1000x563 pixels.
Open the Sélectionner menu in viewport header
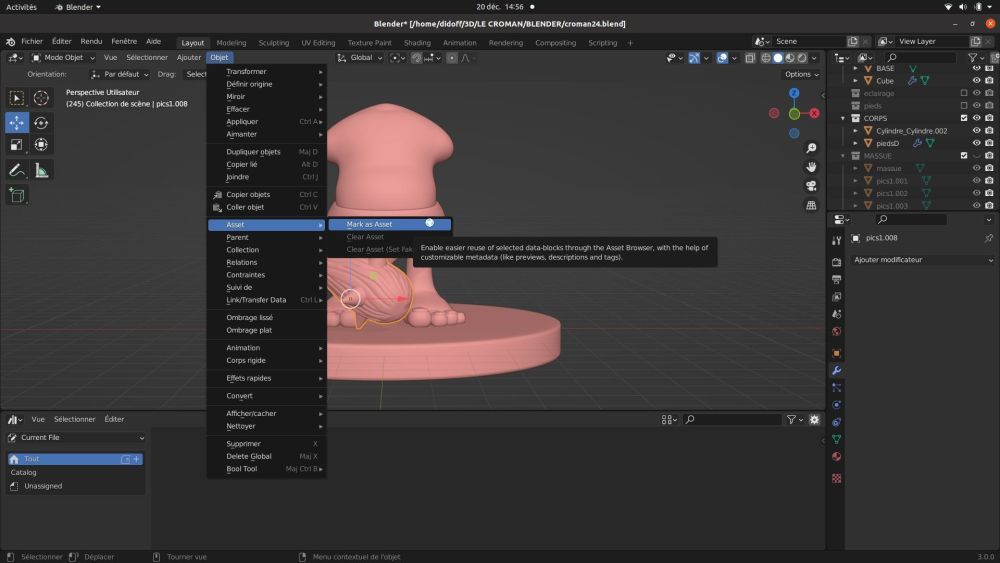tap(147, 57)
